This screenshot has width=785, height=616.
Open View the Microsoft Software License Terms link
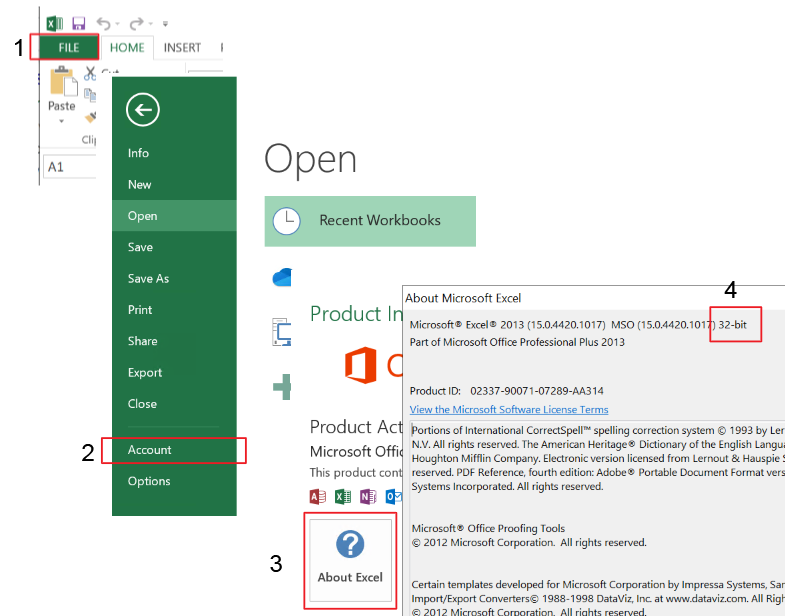coord(509,410)
